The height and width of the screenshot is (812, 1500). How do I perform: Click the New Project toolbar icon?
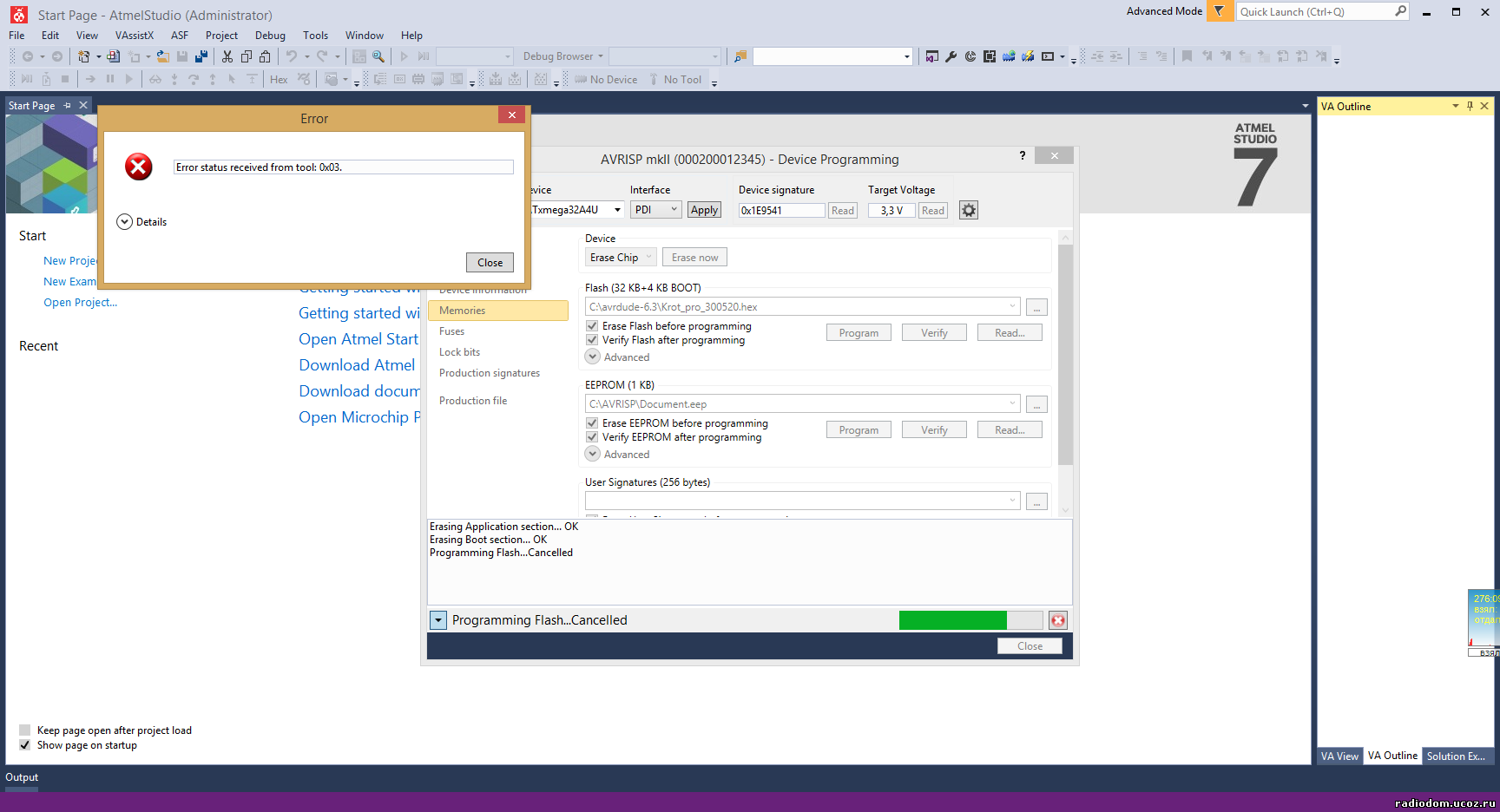[83, 56]
